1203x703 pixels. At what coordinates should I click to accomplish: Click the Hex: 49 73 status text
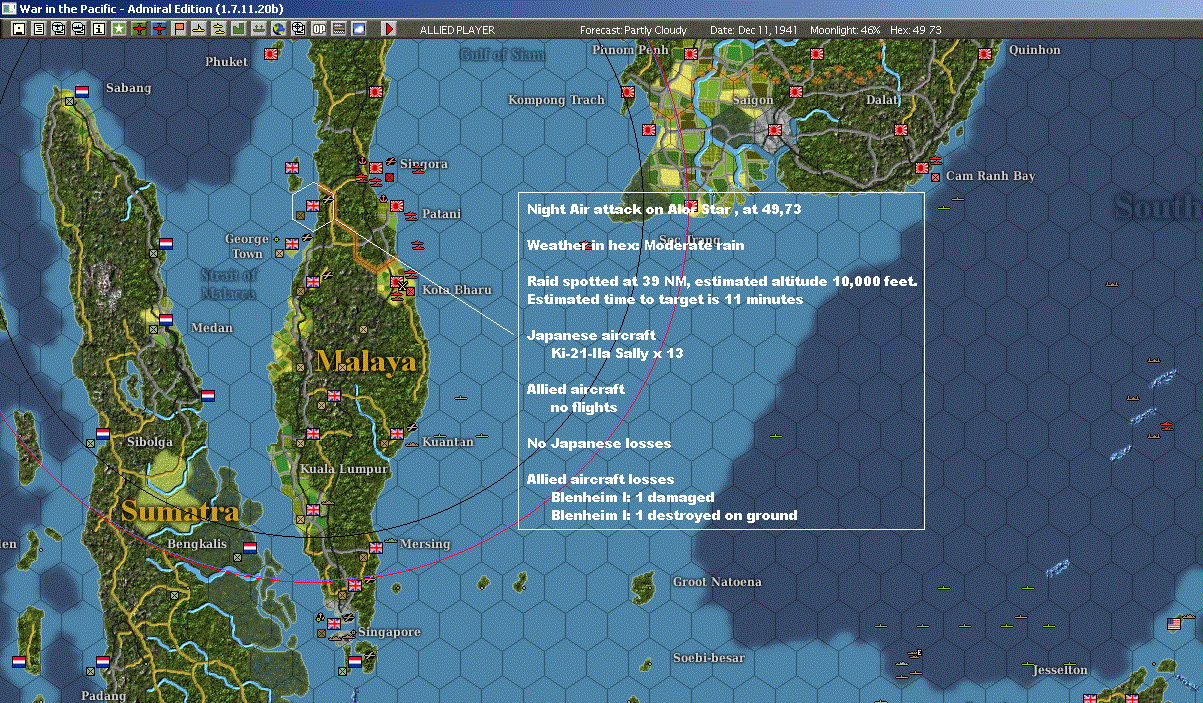point(916,30)
